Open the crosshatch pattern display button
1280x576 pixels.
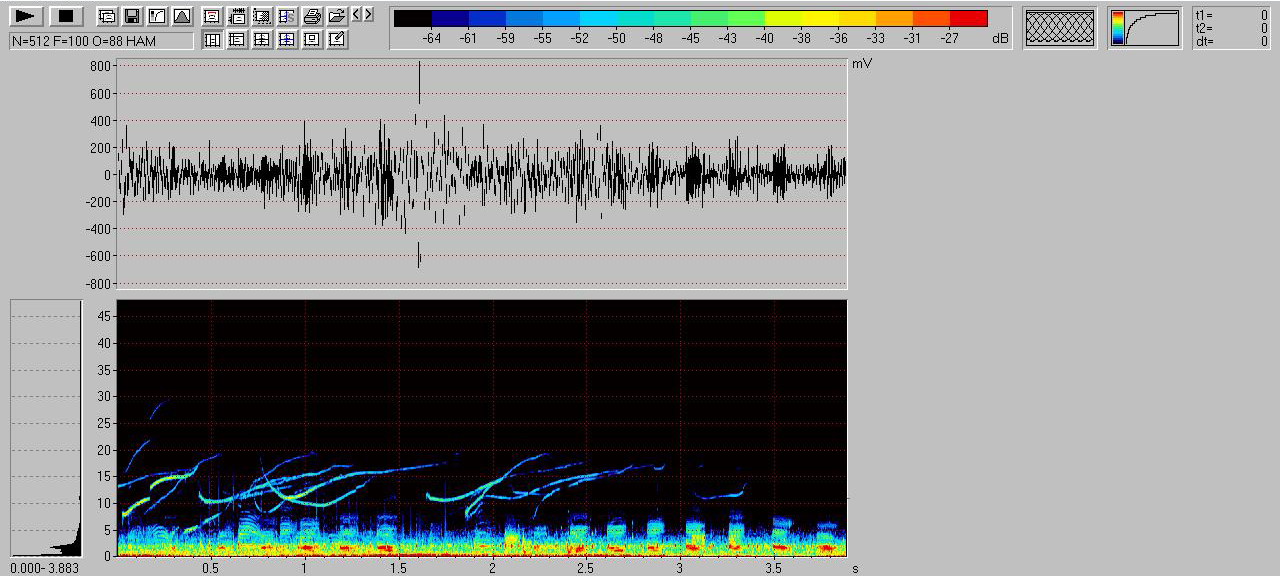(x=1060, y=28)
